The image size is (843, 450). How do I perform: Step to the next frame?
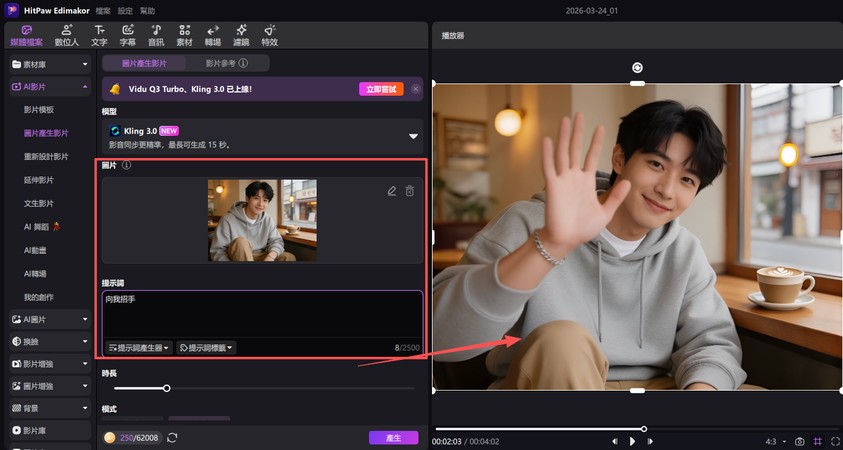pos(650,441)
